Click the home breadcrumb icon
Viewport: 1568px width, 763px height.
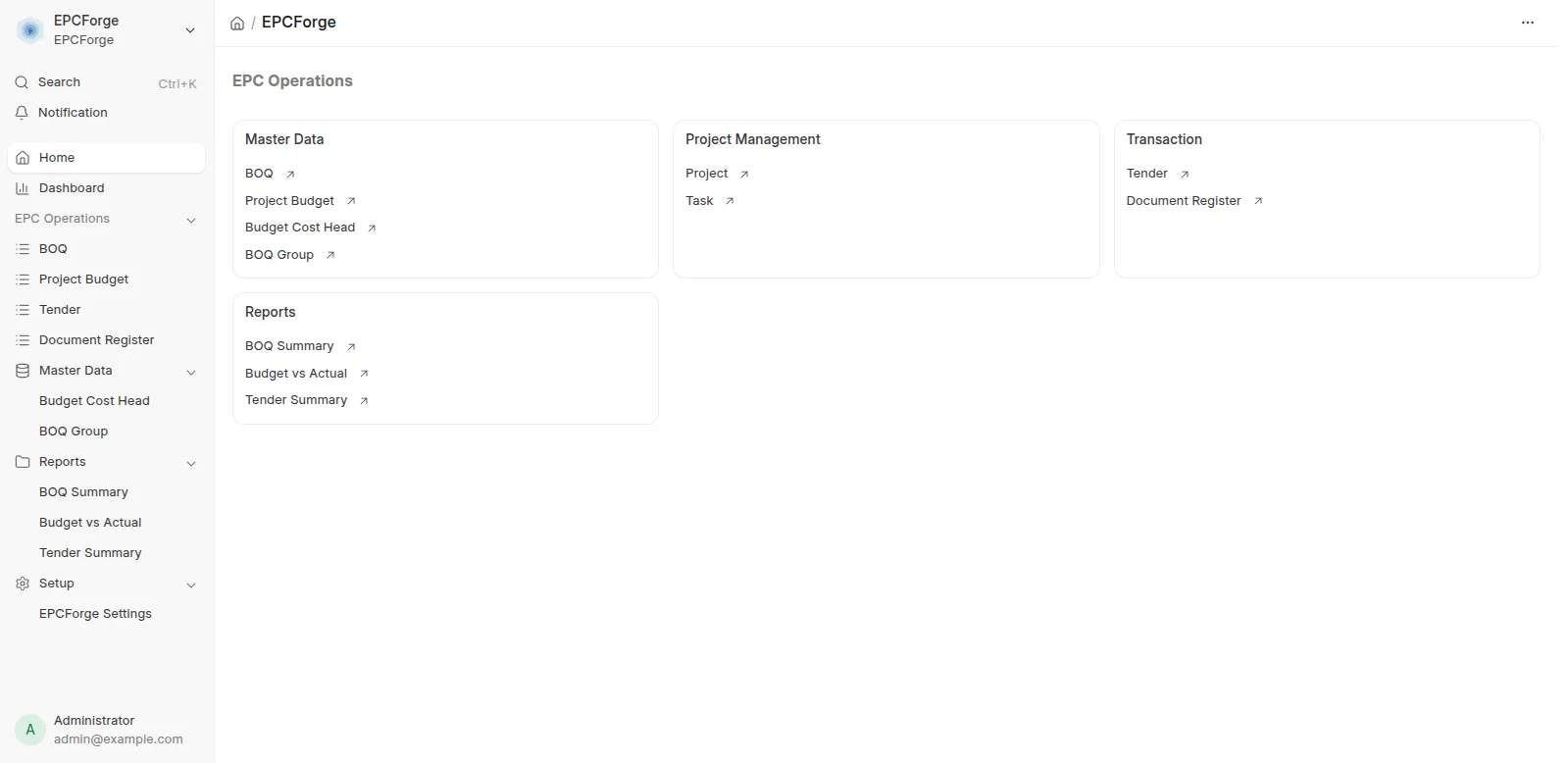pyautogui.click(x=237, y=23)
